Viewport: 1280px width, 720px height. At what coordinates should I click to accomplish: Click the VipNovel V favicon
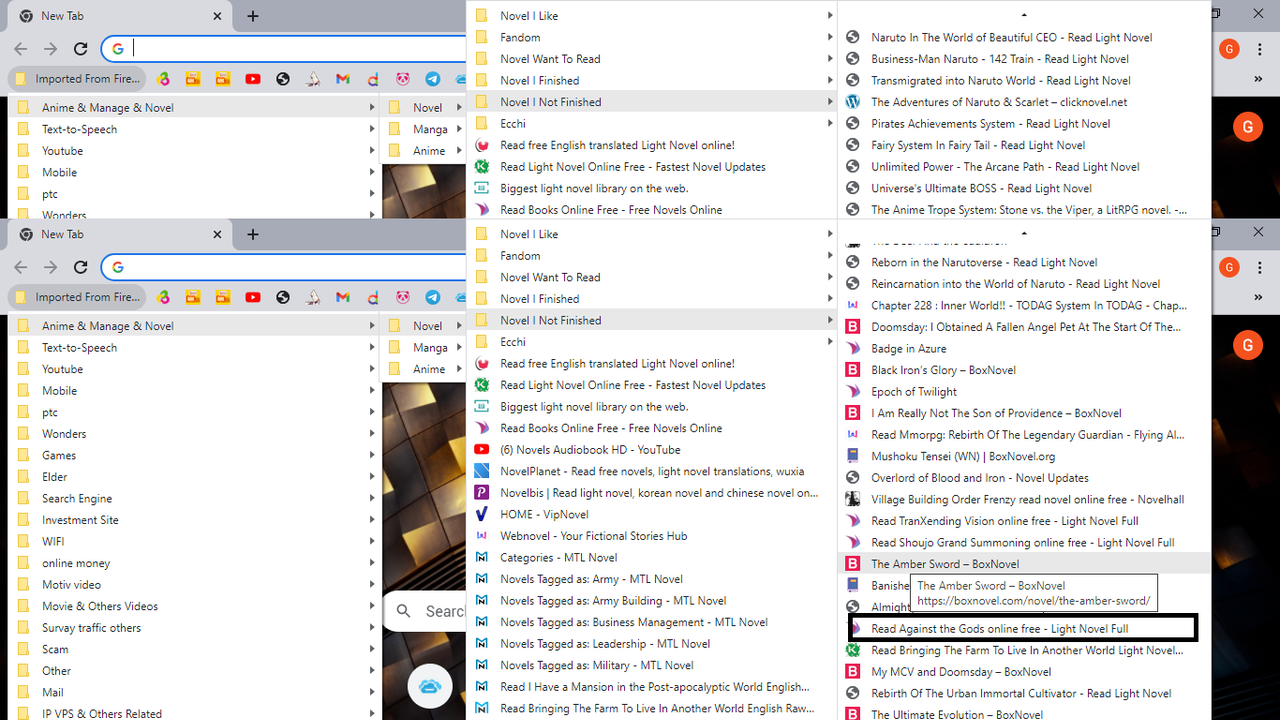pos(481,514)
